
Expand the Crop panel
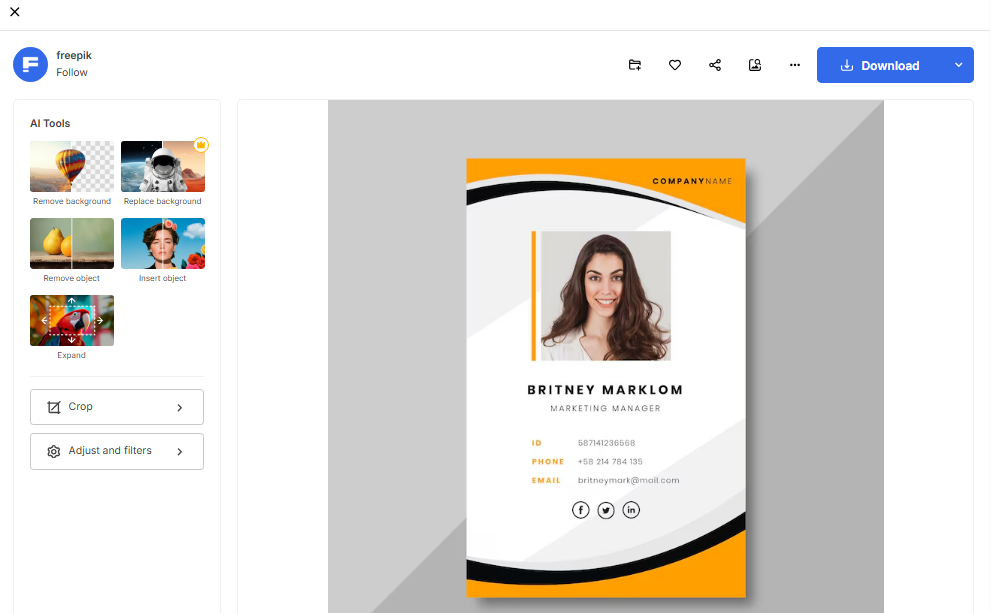tap(116, 406)
